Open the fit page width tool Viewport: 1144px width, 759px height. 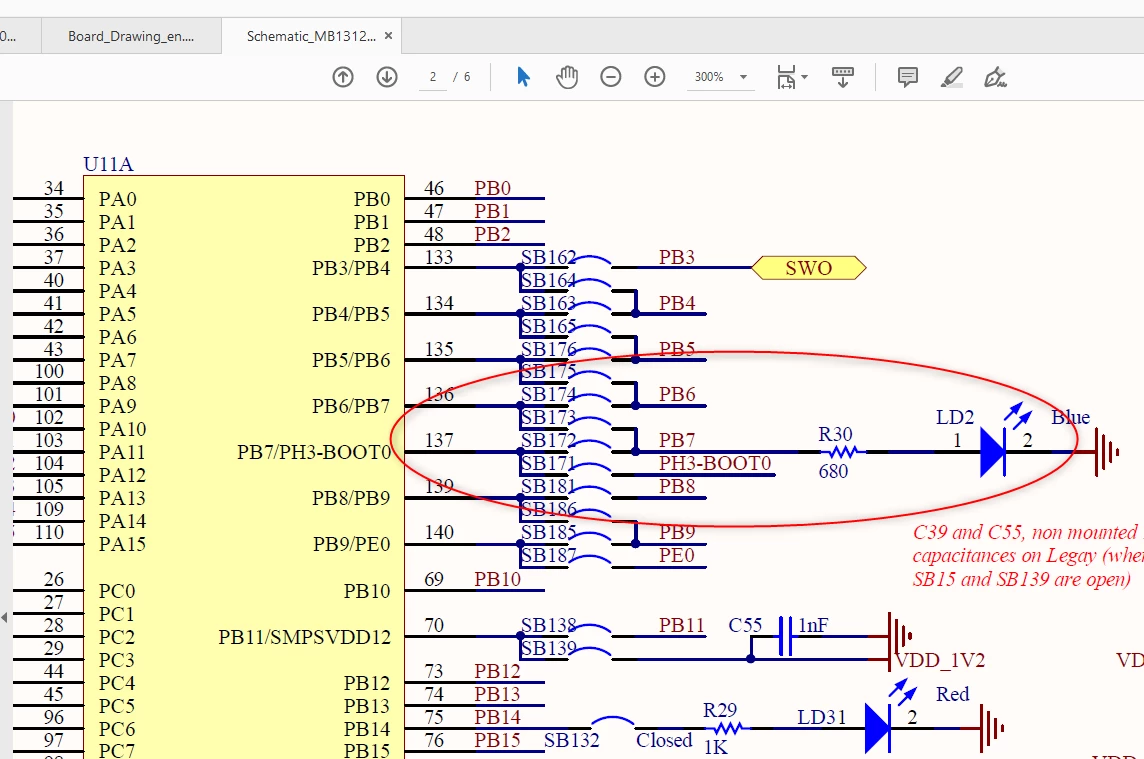(786, 77)
